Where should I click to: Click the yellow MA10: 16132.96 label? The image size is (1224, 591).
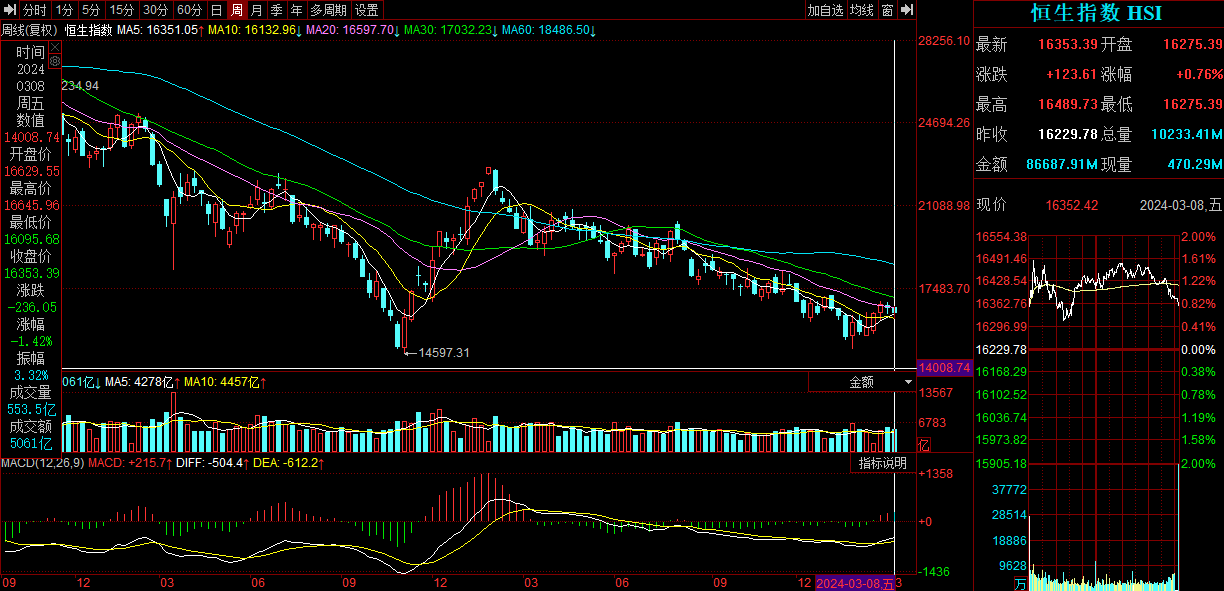click(252, 30)
